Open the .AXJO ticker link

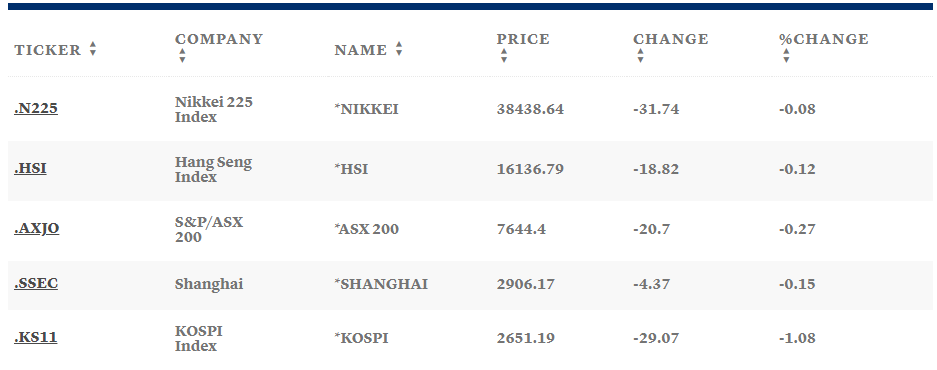(36, 228)
